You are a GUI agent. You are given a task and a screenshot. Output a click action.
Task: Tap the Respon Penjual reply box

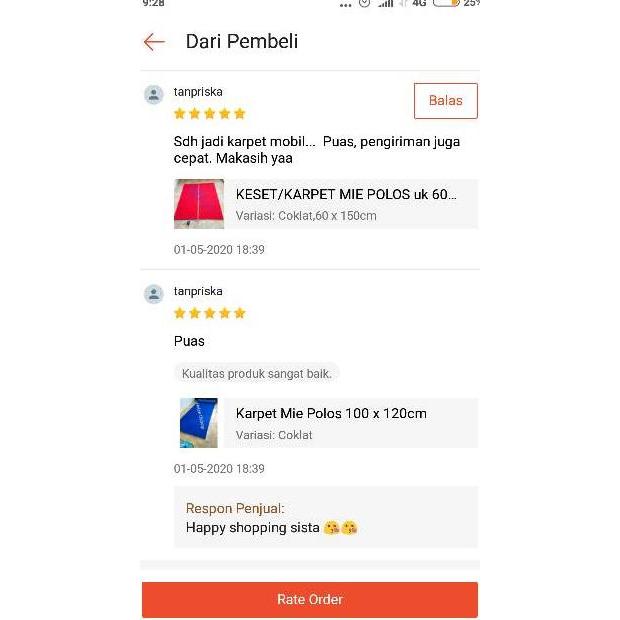point(326,517)
